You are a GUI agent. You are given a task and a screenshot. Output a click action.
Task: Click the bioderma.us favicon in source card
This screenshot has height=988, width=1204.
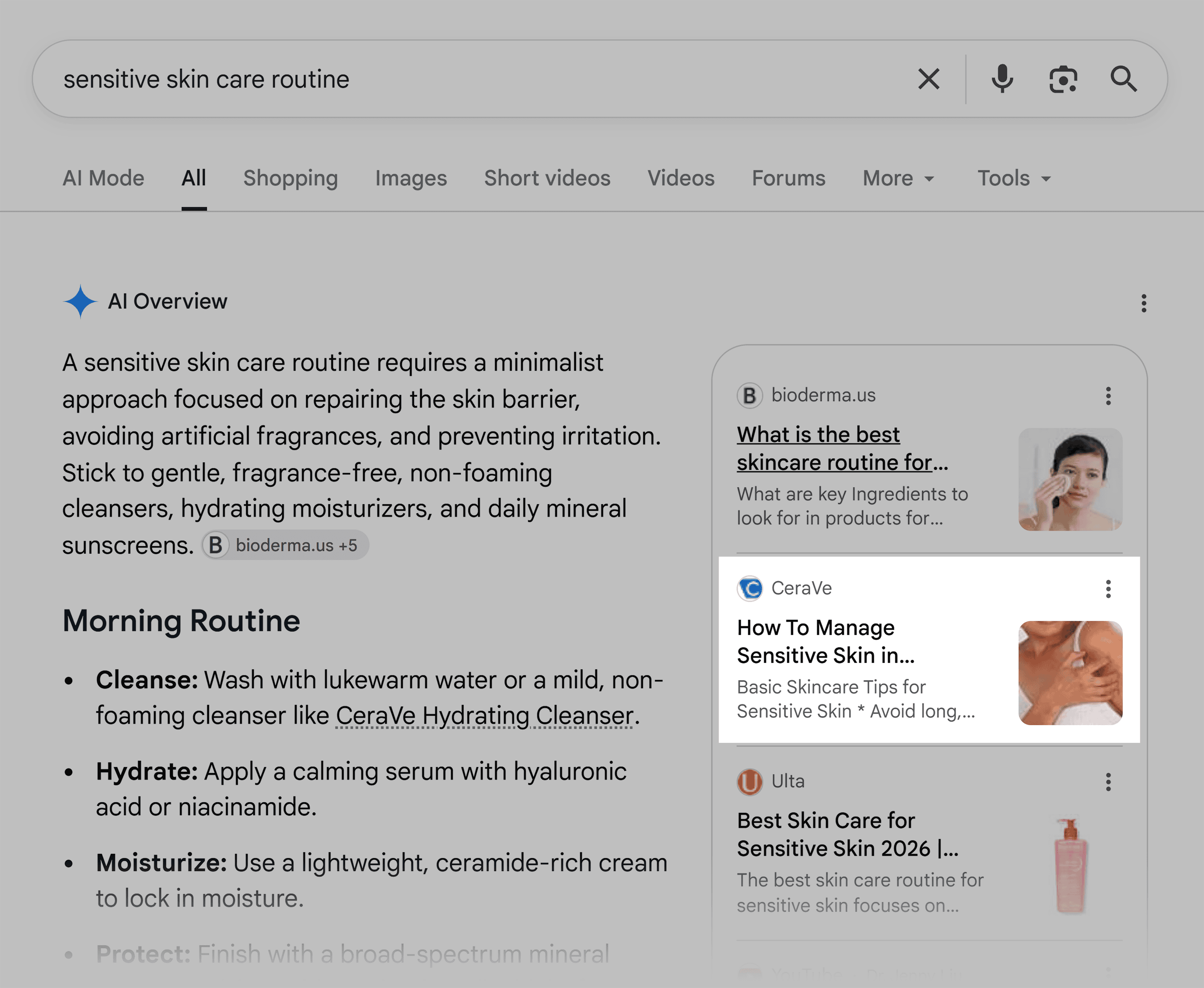[750, 395]
